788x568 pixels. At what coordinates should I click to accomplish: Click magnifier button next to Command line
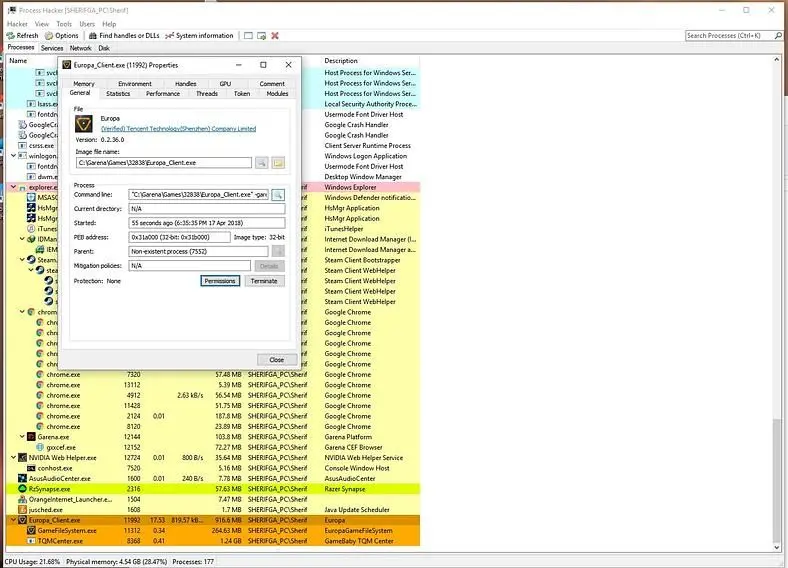click(278, 195)
